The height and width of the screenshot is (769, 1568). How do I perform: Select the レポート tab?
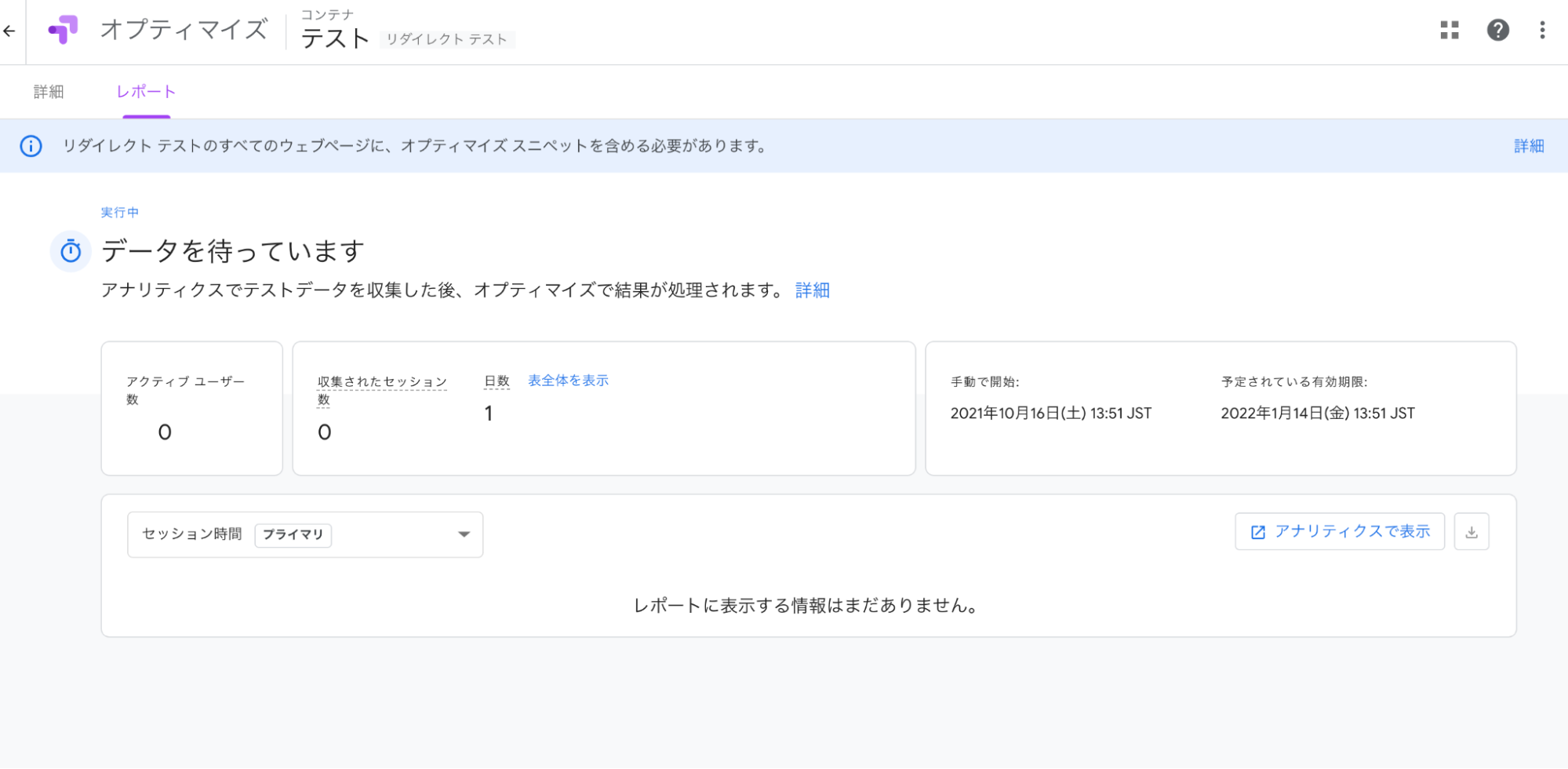click(x=146, y=92)
